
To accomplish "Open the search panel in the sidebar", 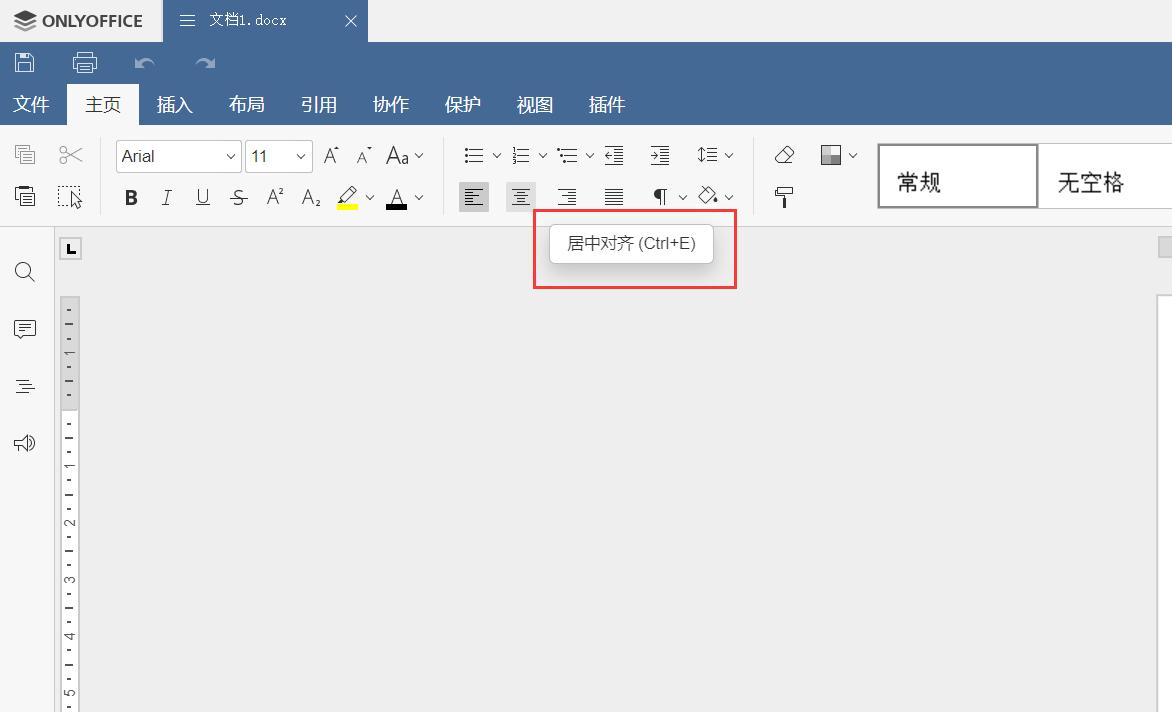I will coord(24,271).
